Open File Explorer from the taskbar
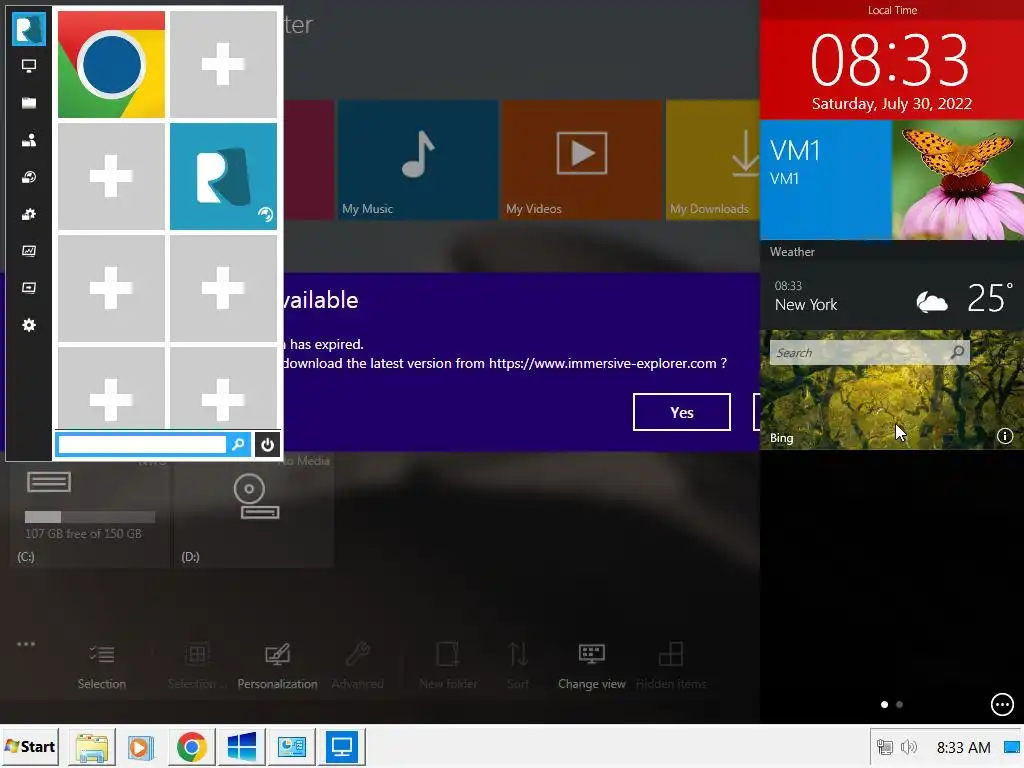Viewport: 1024px width, 768px height. pos(92,746)
